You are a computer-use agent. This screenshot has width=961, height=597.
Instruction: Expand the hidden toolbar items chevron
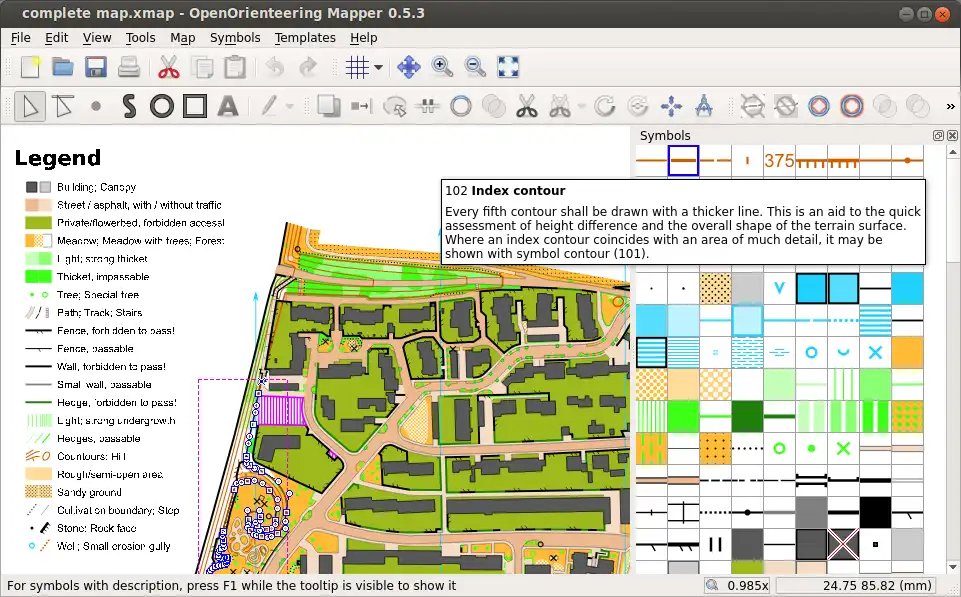(951, 106)
